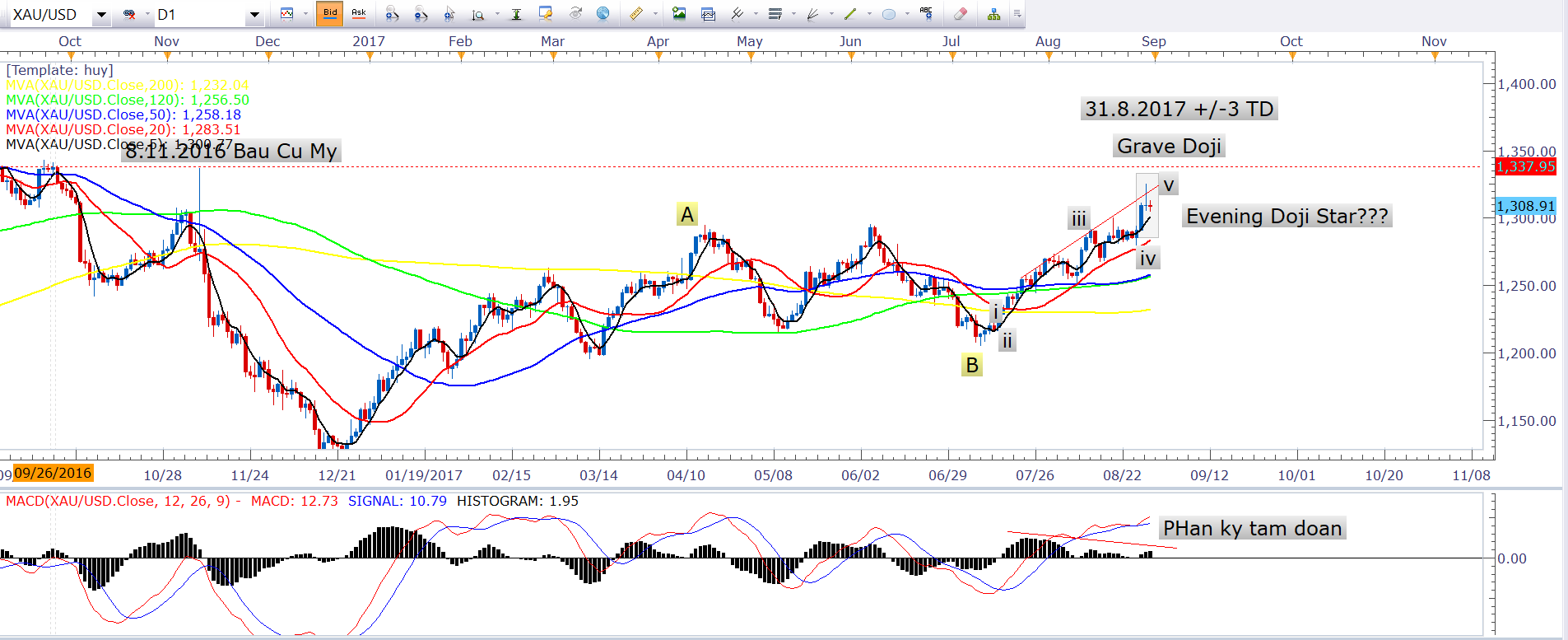
Task: Select the Fibonacci retracement lines tool
Action: point(775,14)
